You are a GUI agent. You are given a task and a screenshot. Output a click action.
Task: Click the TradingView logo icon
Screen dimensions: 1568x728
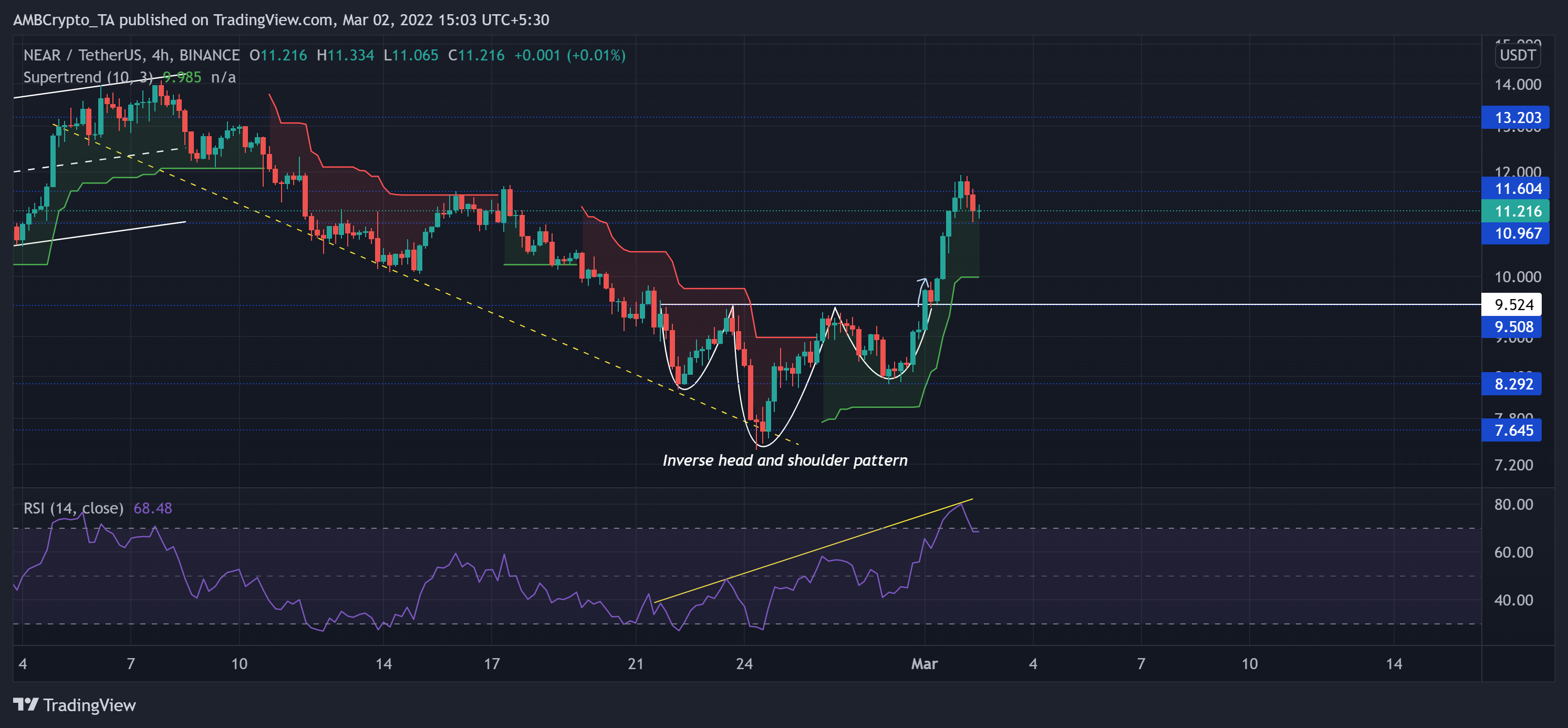click(26, 705)
